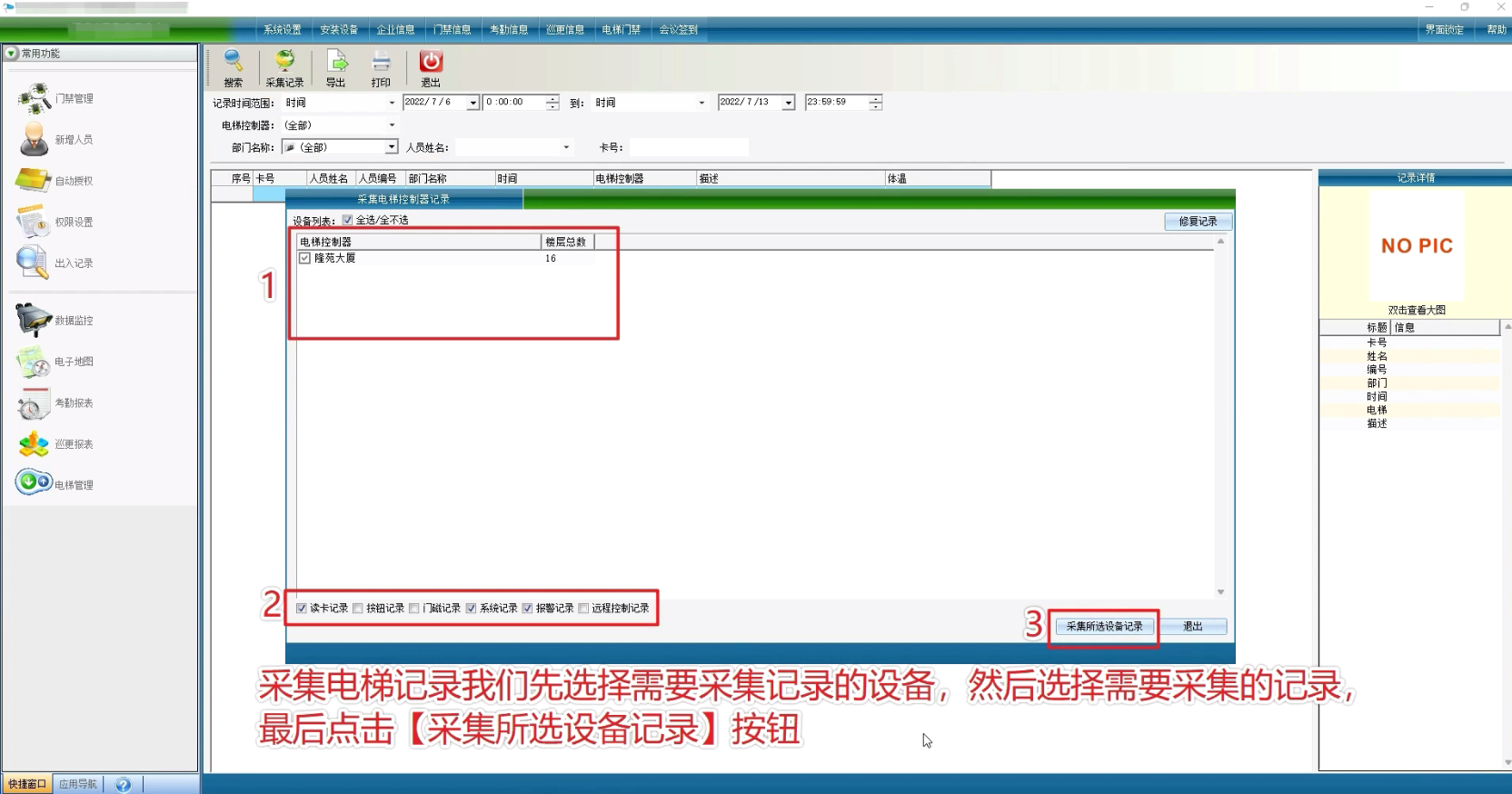Open 电子地图 in the sidebar
Image resolution: width=1512 pixels, height=794 pixels.
[55, 362]
